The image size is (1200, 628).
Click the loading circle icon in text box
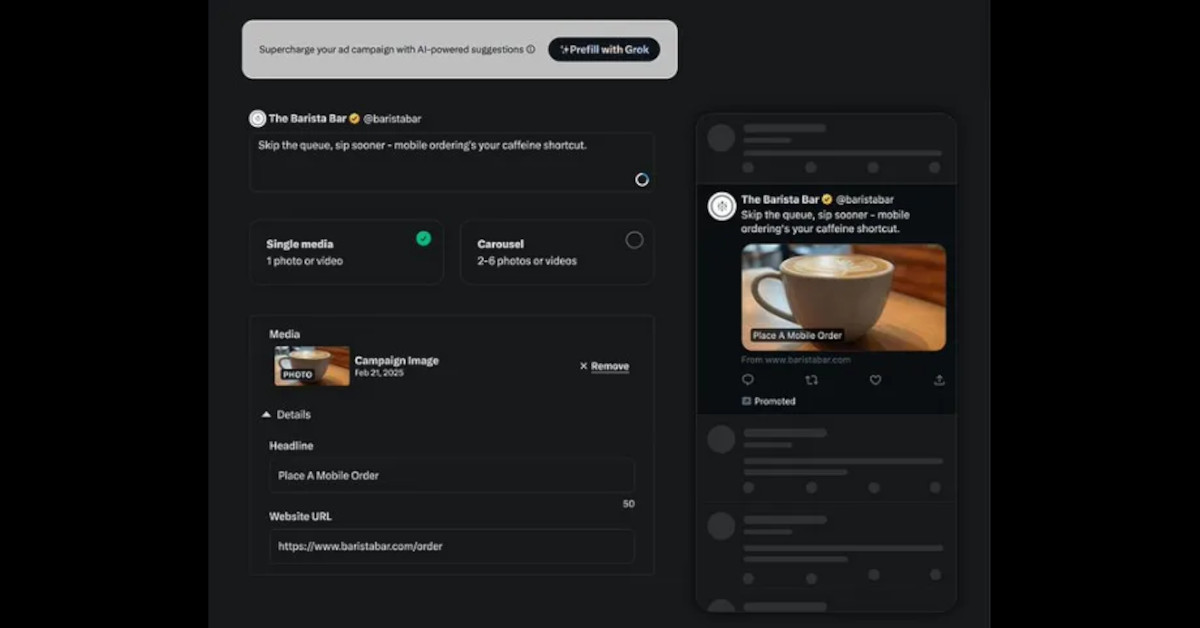[x=642, y=179]
